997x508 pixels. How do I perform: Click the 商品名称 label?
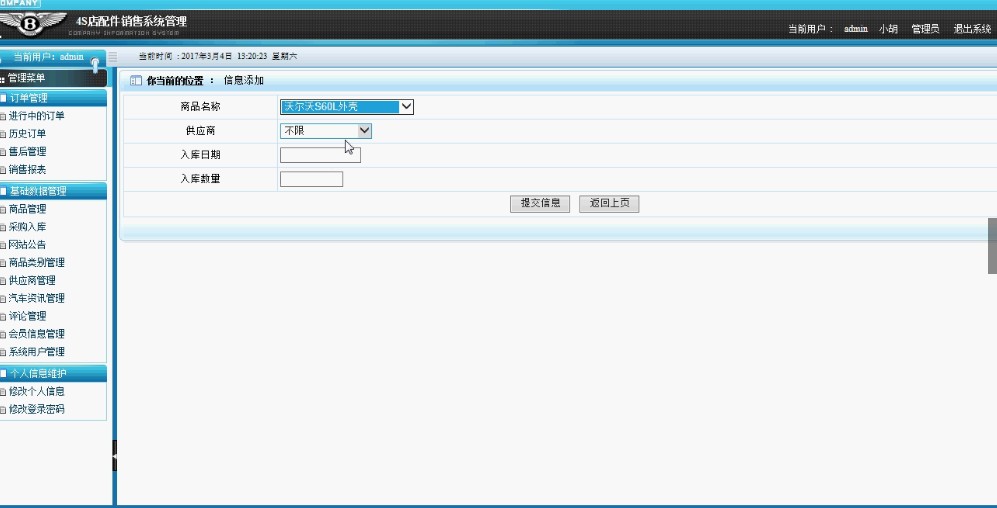tap(200, 107)
